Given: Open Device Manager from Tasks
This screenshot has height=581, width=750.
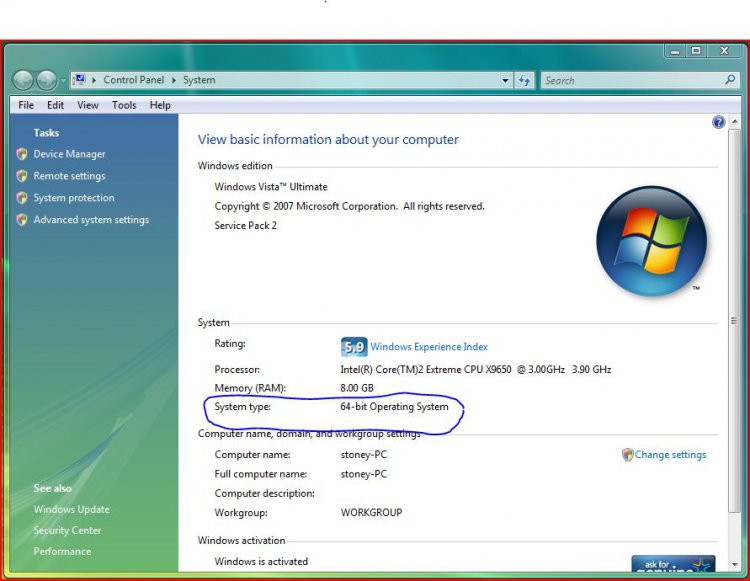Looking at the screenshot, I should click(x=69, y=154).
